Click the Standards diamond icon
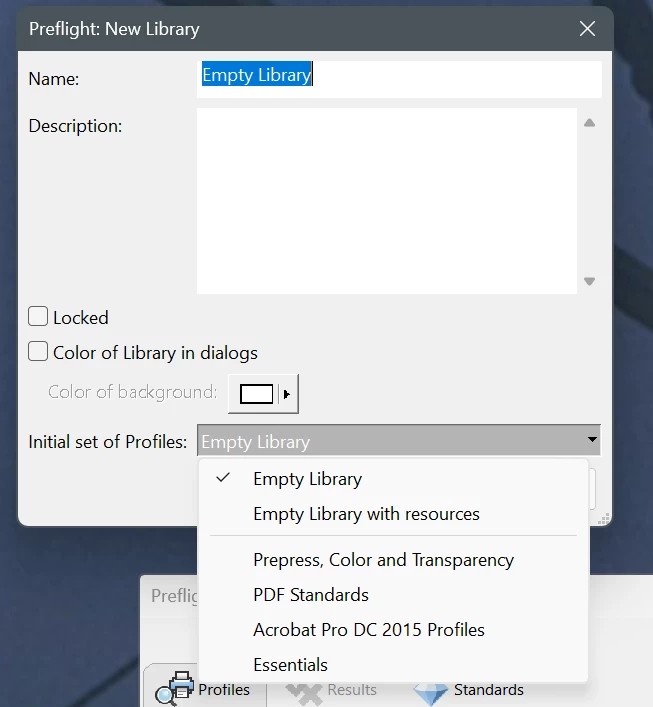Image resolution: width=653 pixels, height=707 pixels. coord(431,695)
